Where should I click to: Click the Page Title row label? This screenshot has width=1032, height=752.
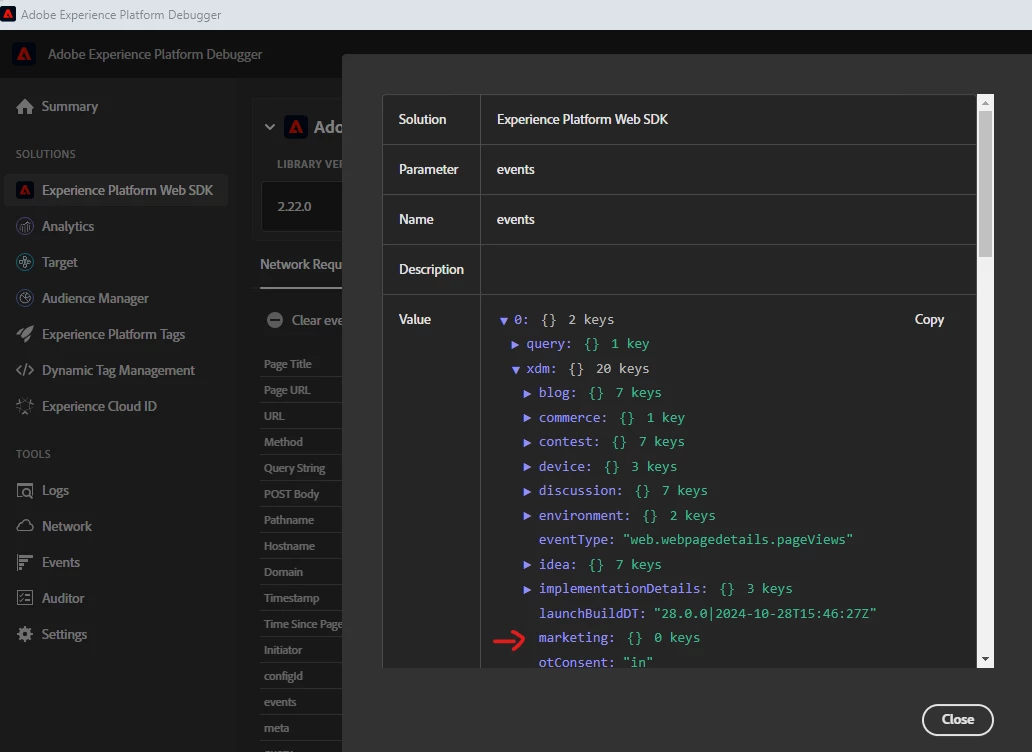tap(288, 364)
